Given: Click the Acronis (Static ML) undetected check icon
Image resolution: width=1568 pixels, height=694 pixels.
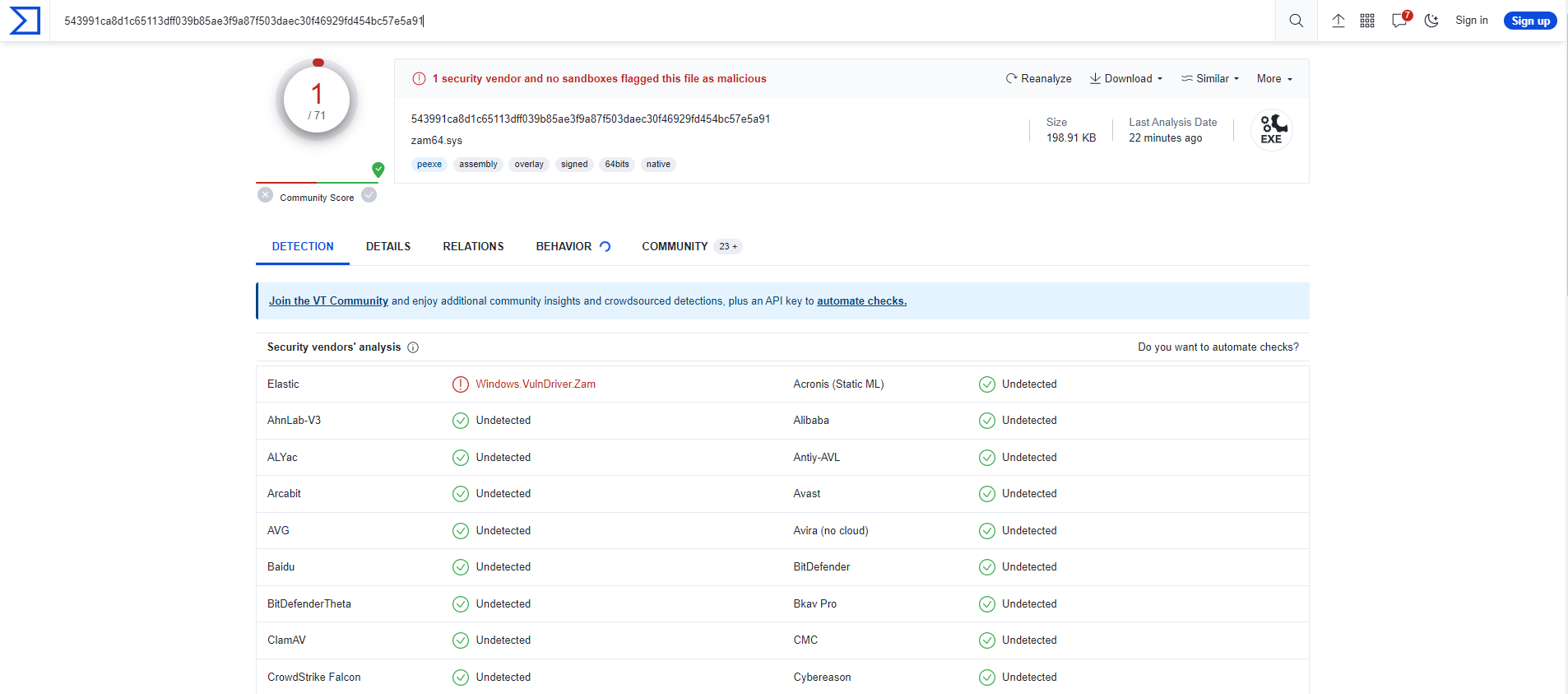Looking at the screenshot, I should [x=987, y=384].
